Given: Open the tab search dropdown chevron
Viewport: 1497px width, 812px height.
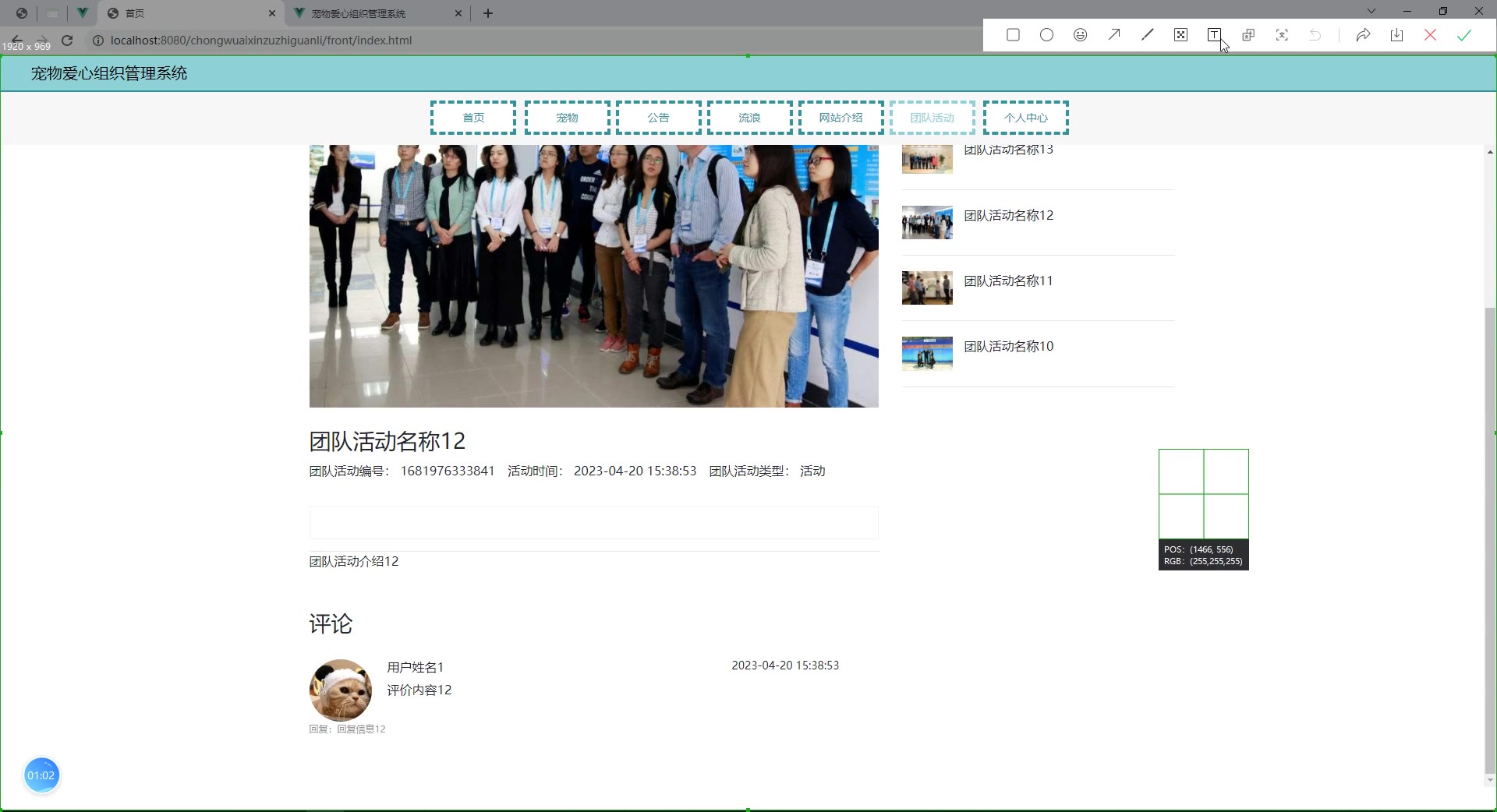Looking at the screenshot, I should coord(1371,11).
